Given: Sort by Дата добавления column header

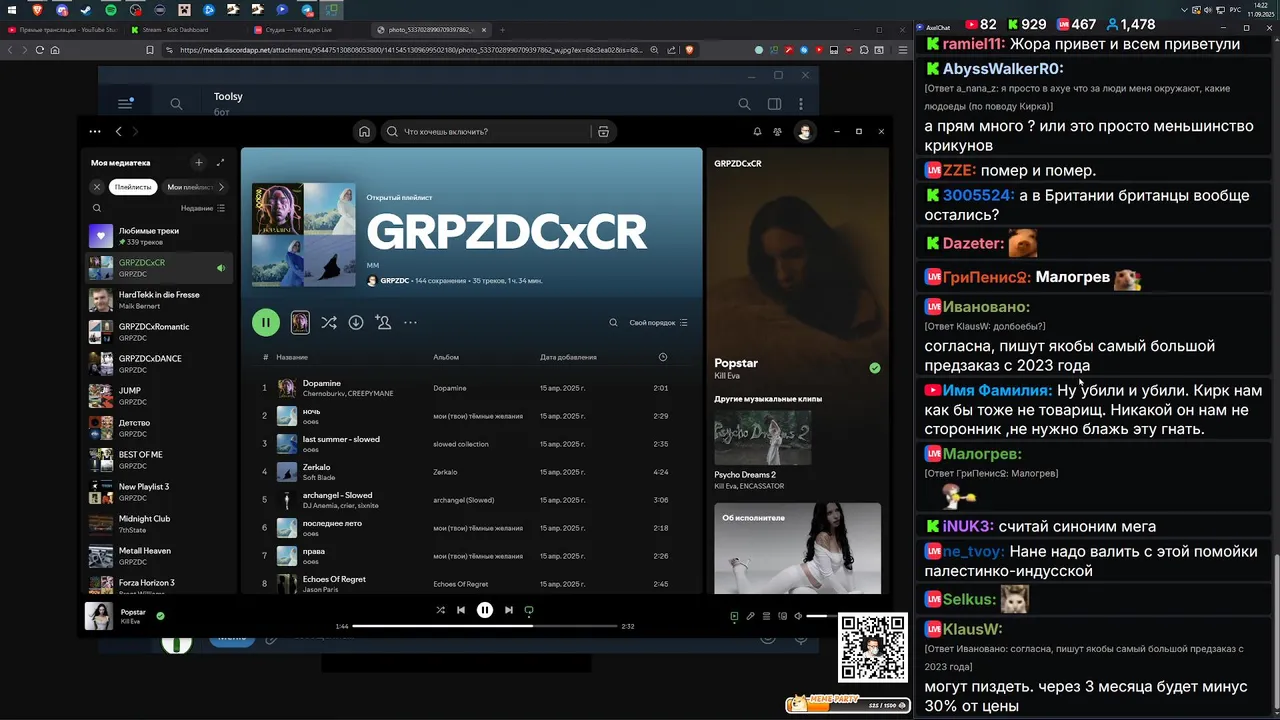Looking at the screenshot, I should click(x=568, y=357).
